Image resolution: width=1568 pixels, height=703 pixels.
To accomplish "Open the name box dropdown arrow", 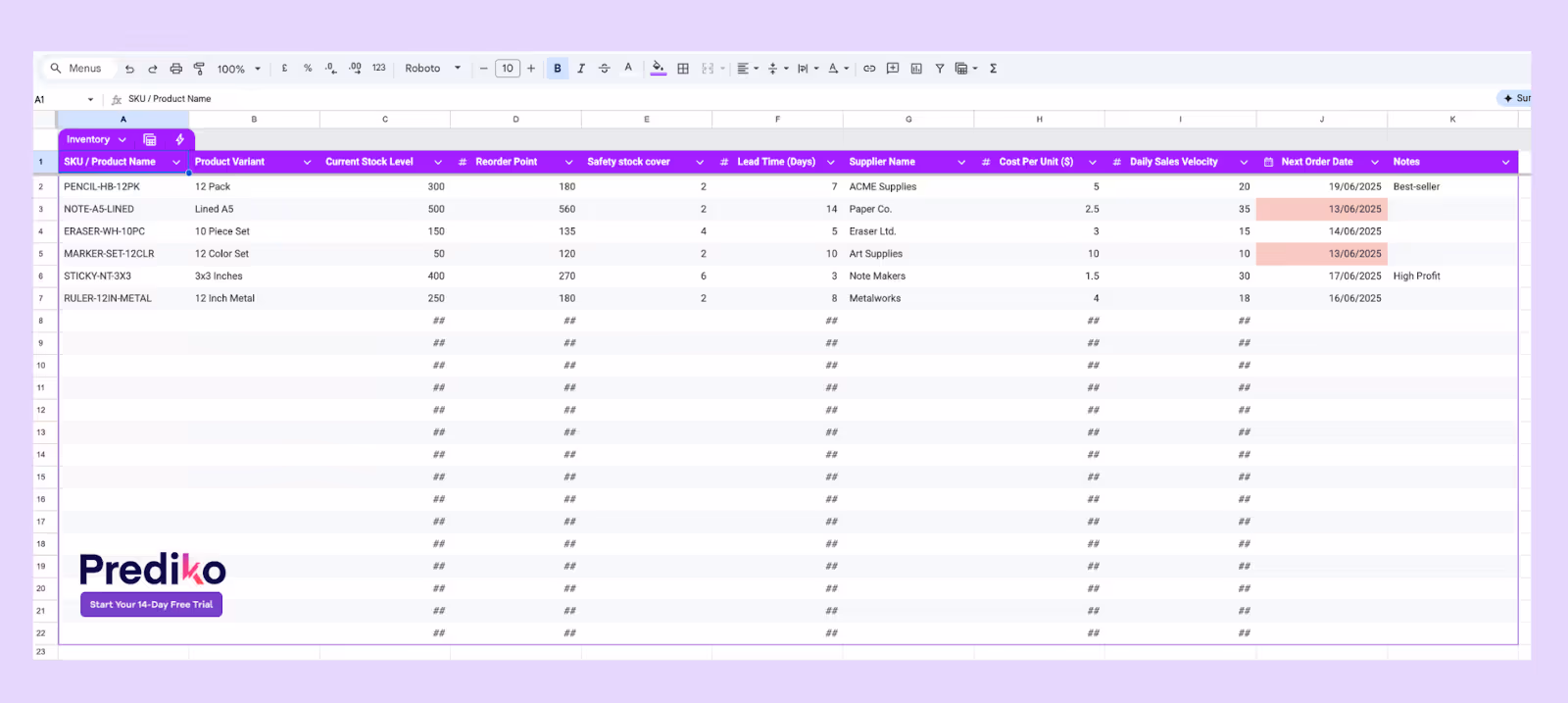I will (90, 99).
